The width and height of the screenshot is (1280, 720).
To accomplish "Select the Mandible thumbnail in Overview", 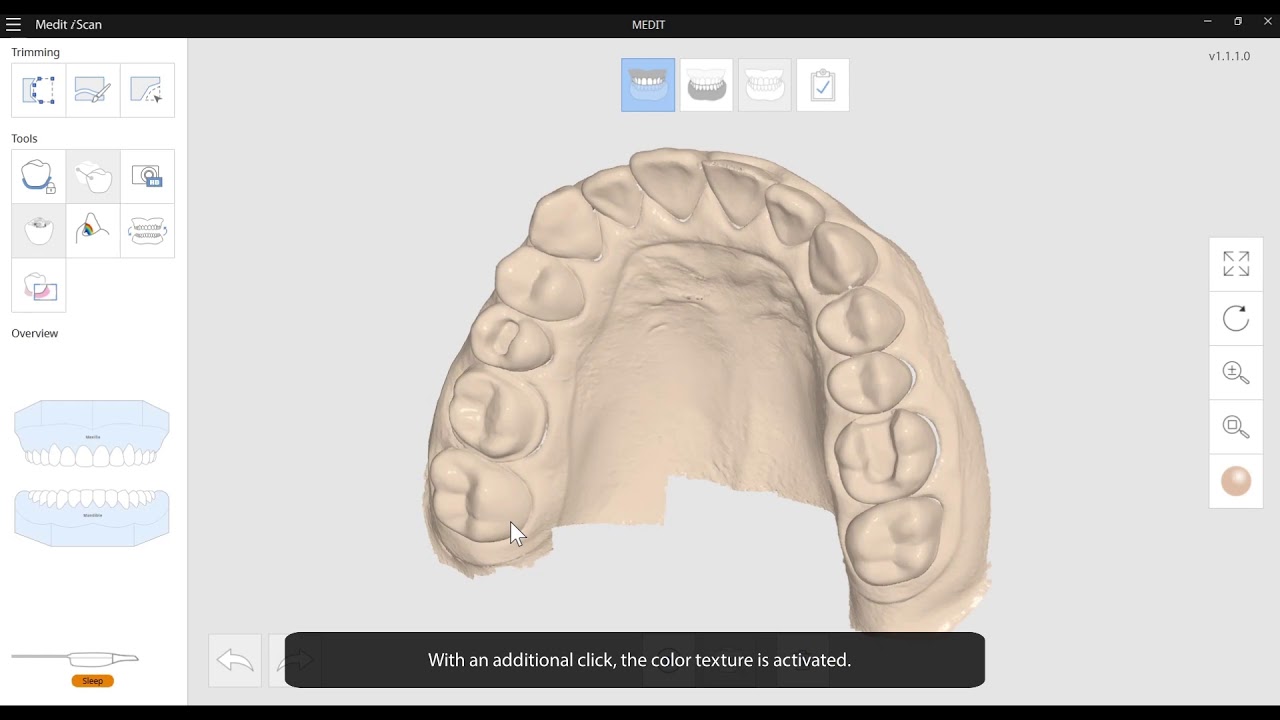I will (x=92, y=517).
